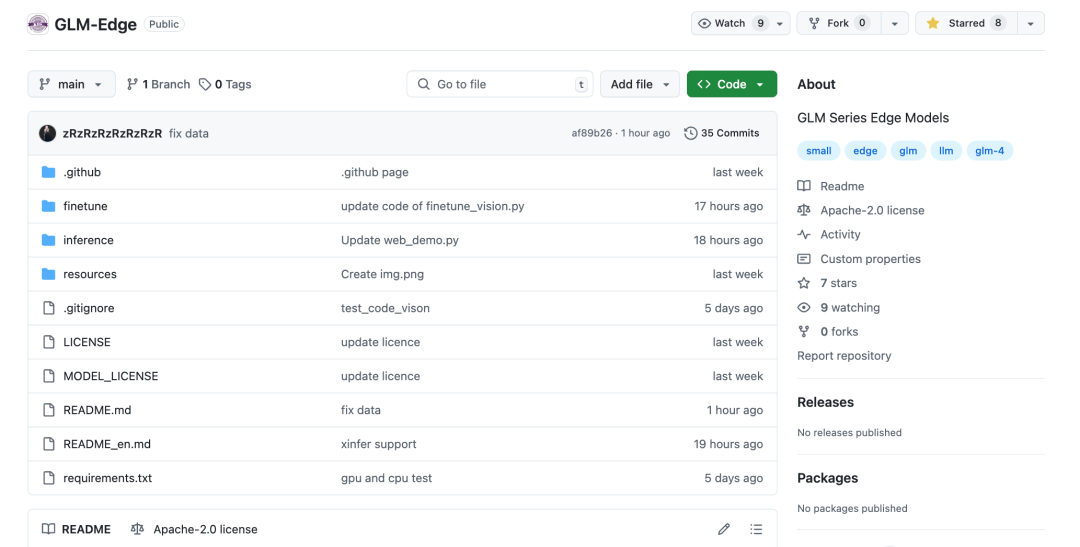This screenshot has width=1080, height=547.
Task: Click the GLM-Edge repository avatar icon
Action: (x=38, y=24)
